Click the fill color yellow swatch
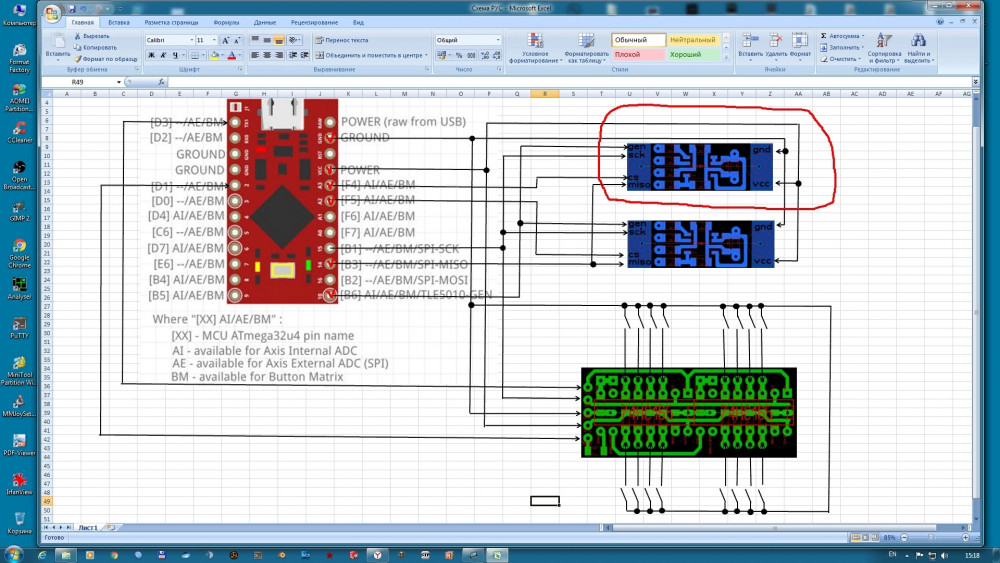 214,55
